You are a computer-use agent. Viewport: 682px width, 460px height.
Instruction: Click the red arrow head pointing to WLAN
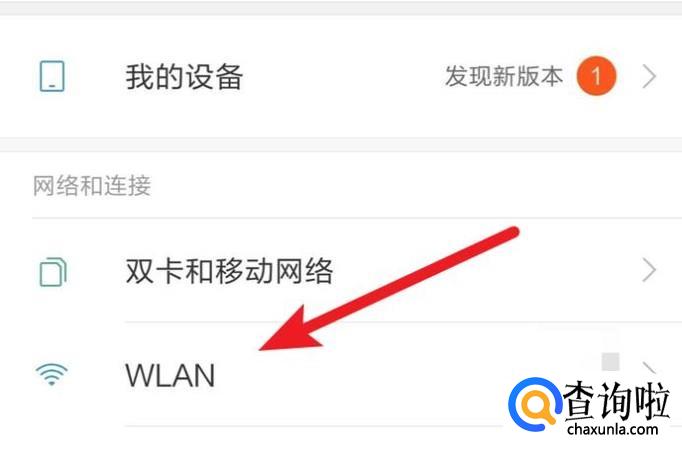click(x=289, y=330)
